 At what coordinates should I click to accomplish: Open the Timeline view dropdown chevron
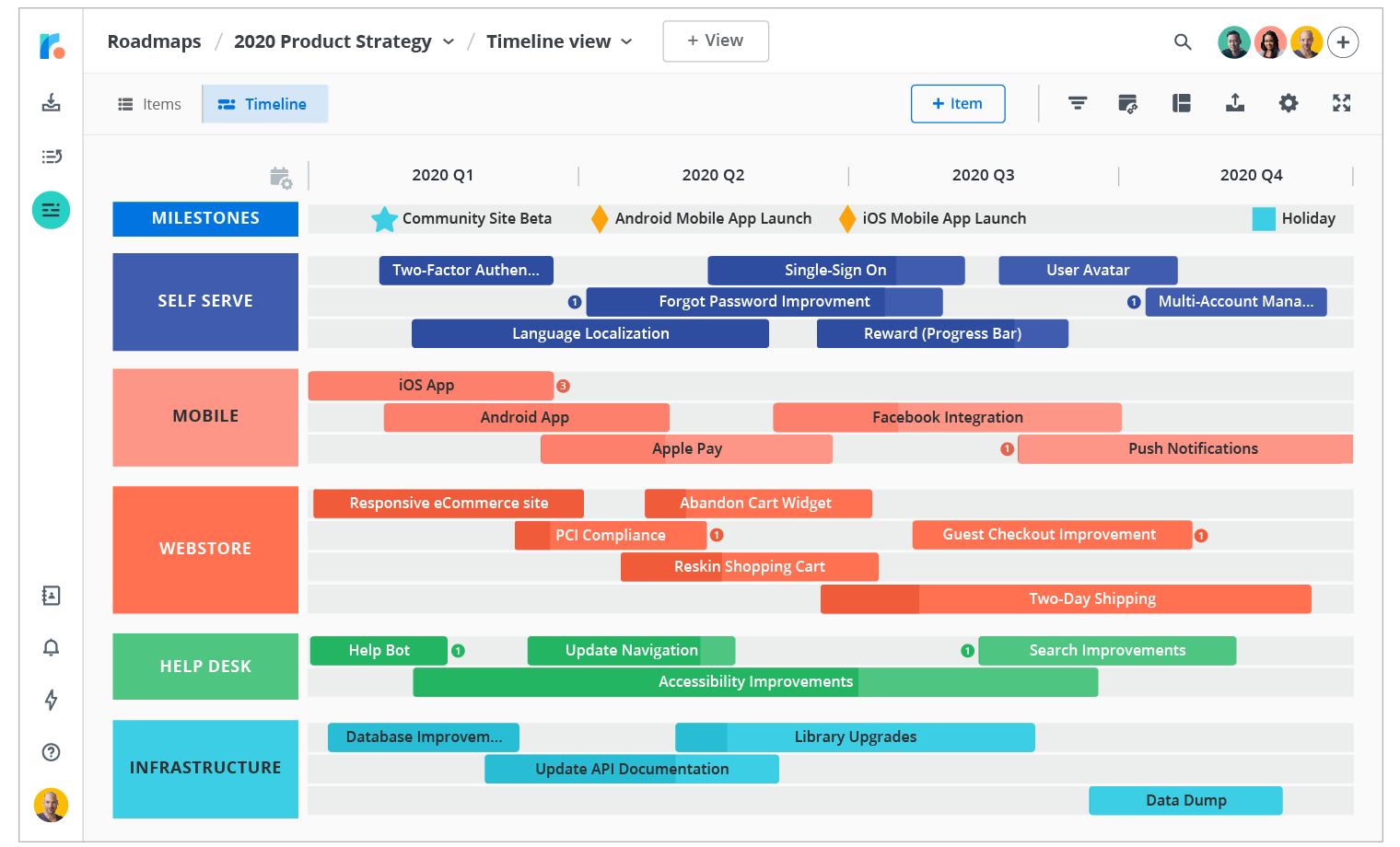click(627, 41)
